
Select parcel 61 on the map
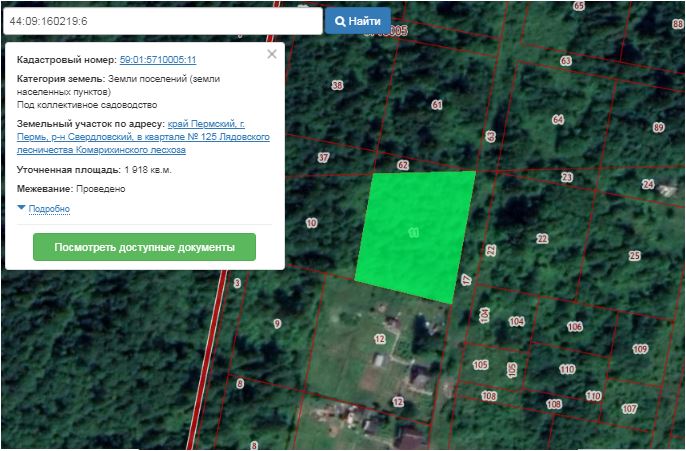click(436, 104)
